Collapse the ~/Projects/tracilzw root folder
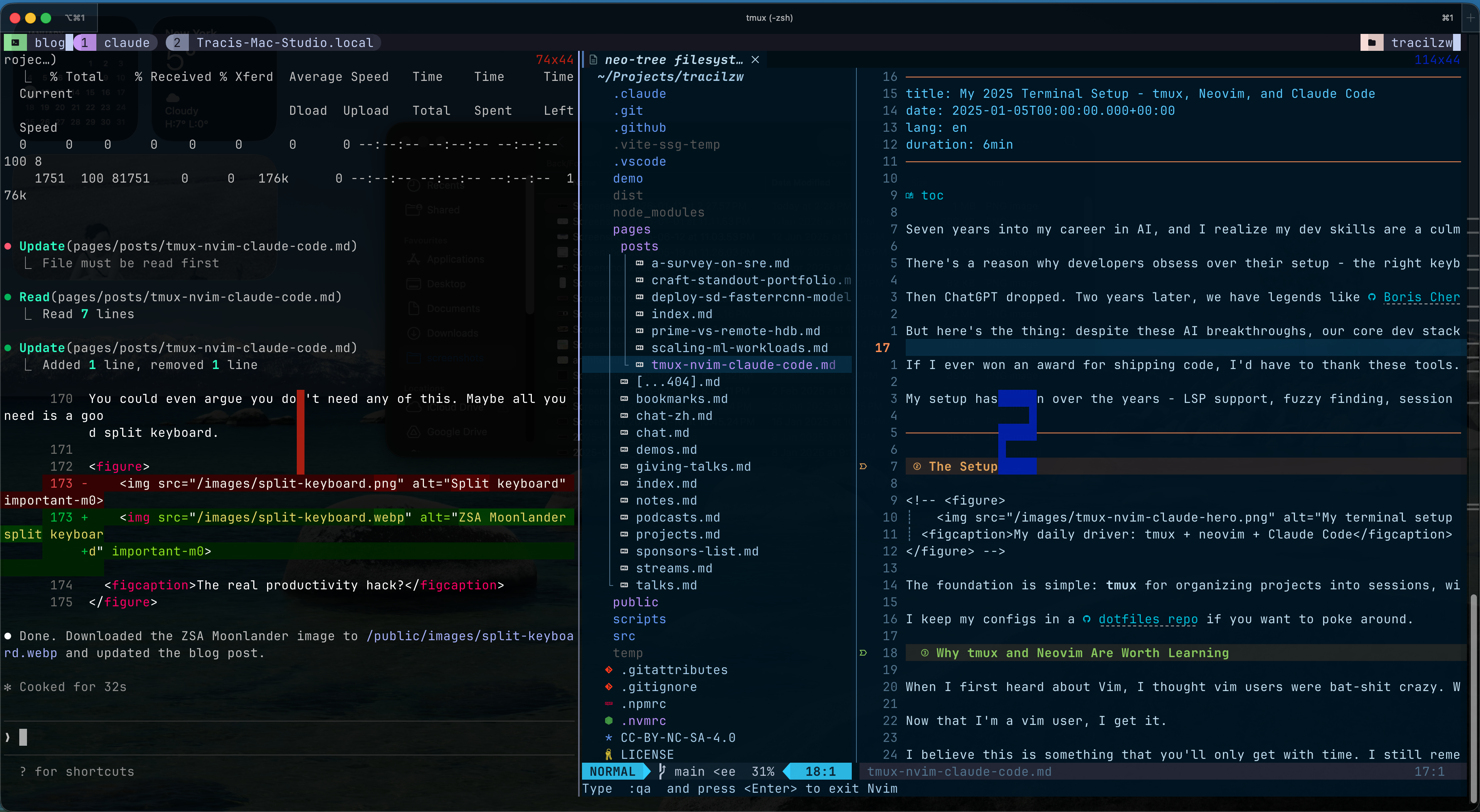The width and height of the screenshot is (1480, 812). point(670,76)
